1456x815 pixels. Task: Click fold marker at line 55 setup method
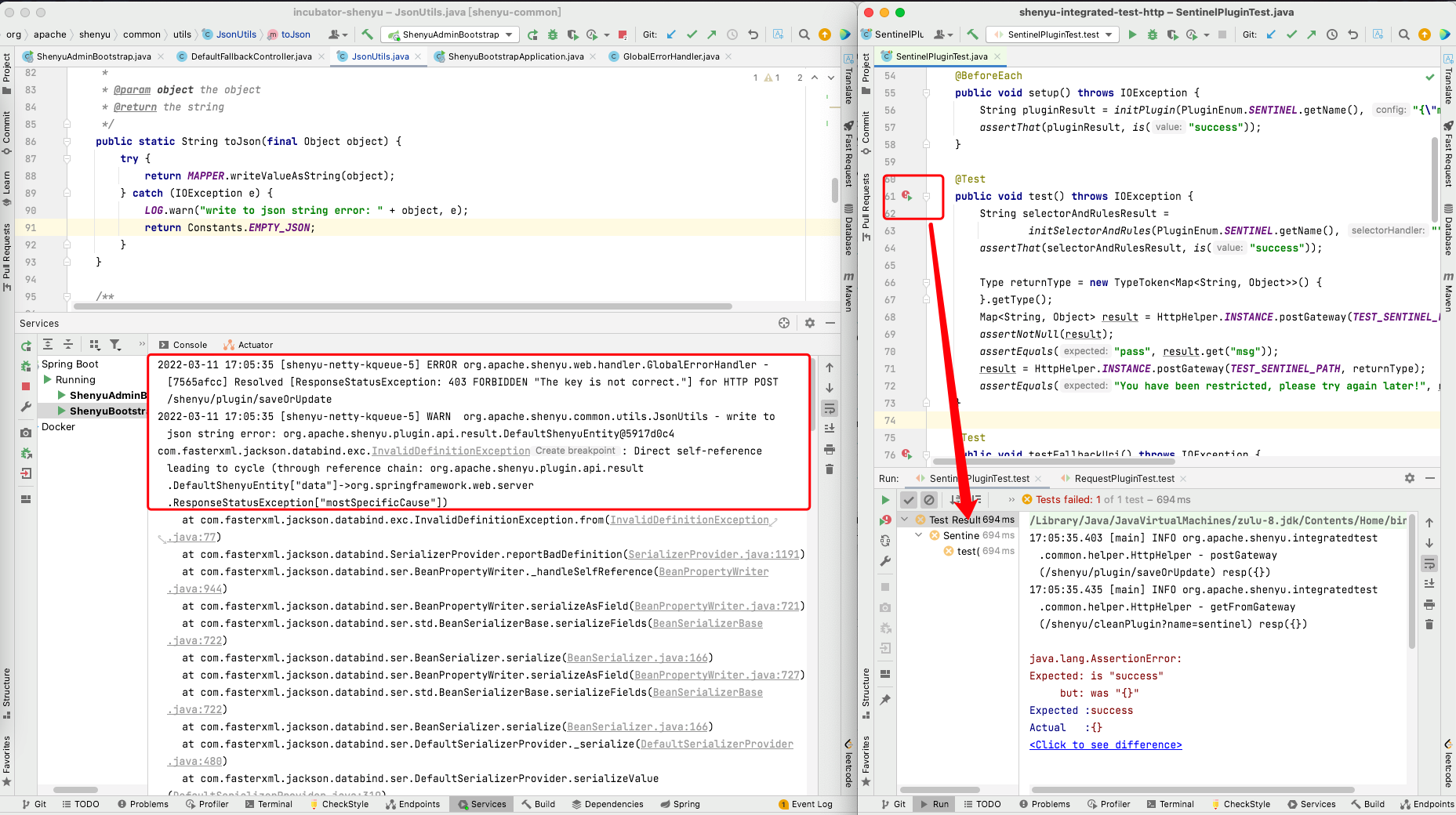coord(926,93)
